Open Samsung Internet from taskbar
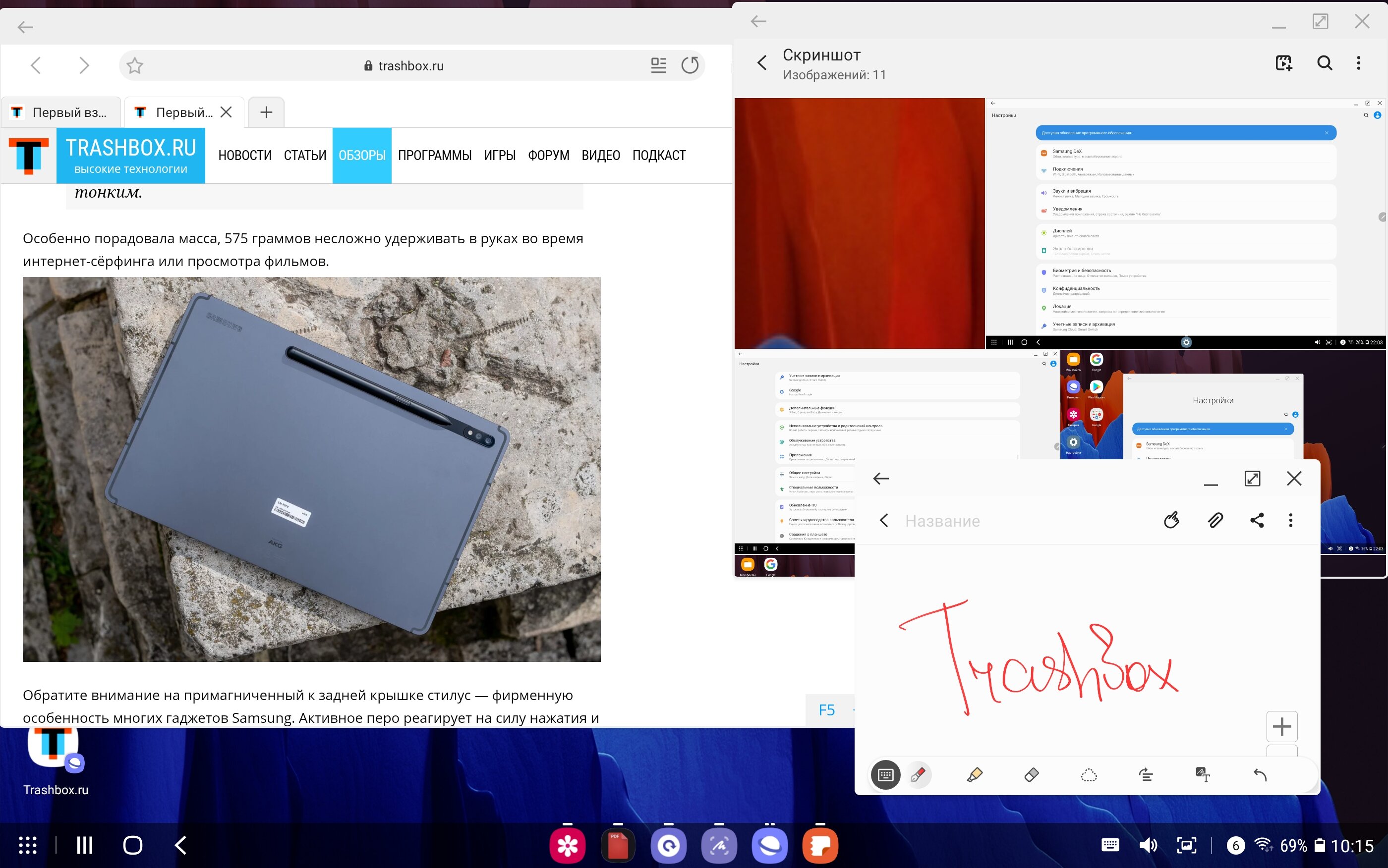The width and height of the screenshot is (1388, 868). click(x=769, y=846)
